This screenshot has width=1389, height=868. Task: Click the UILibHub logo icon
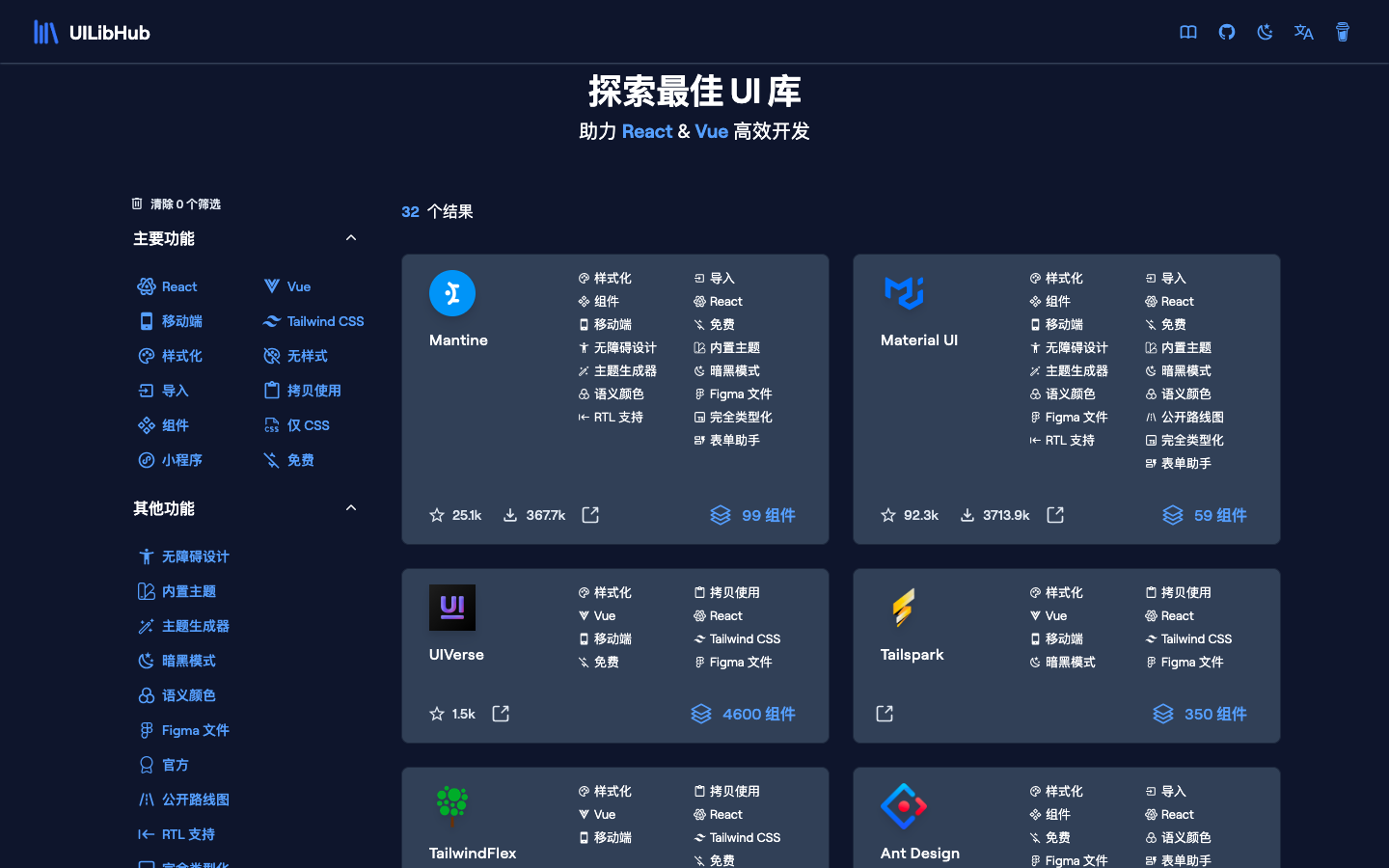[45, 31]
